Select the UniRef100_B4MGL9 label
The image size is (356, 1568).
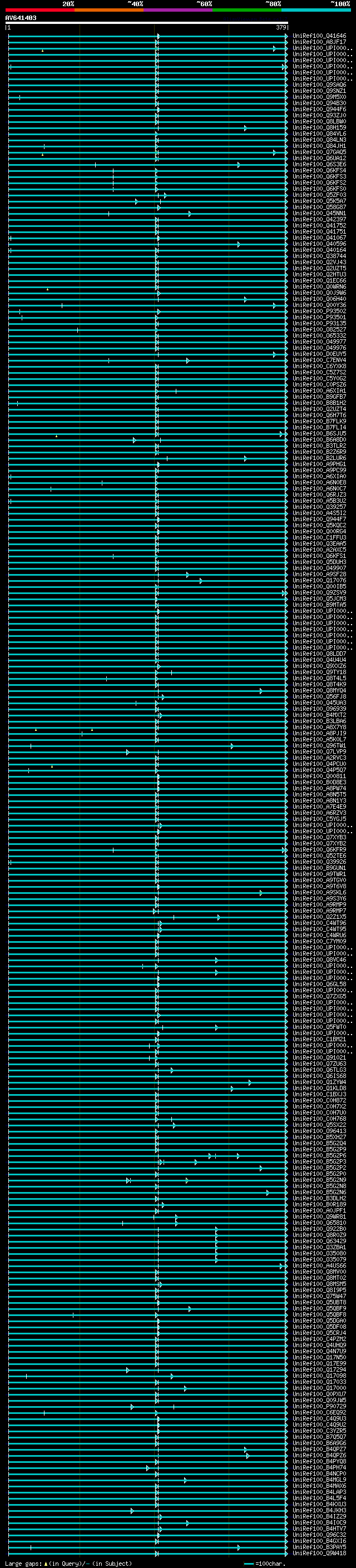point(319,1480)
